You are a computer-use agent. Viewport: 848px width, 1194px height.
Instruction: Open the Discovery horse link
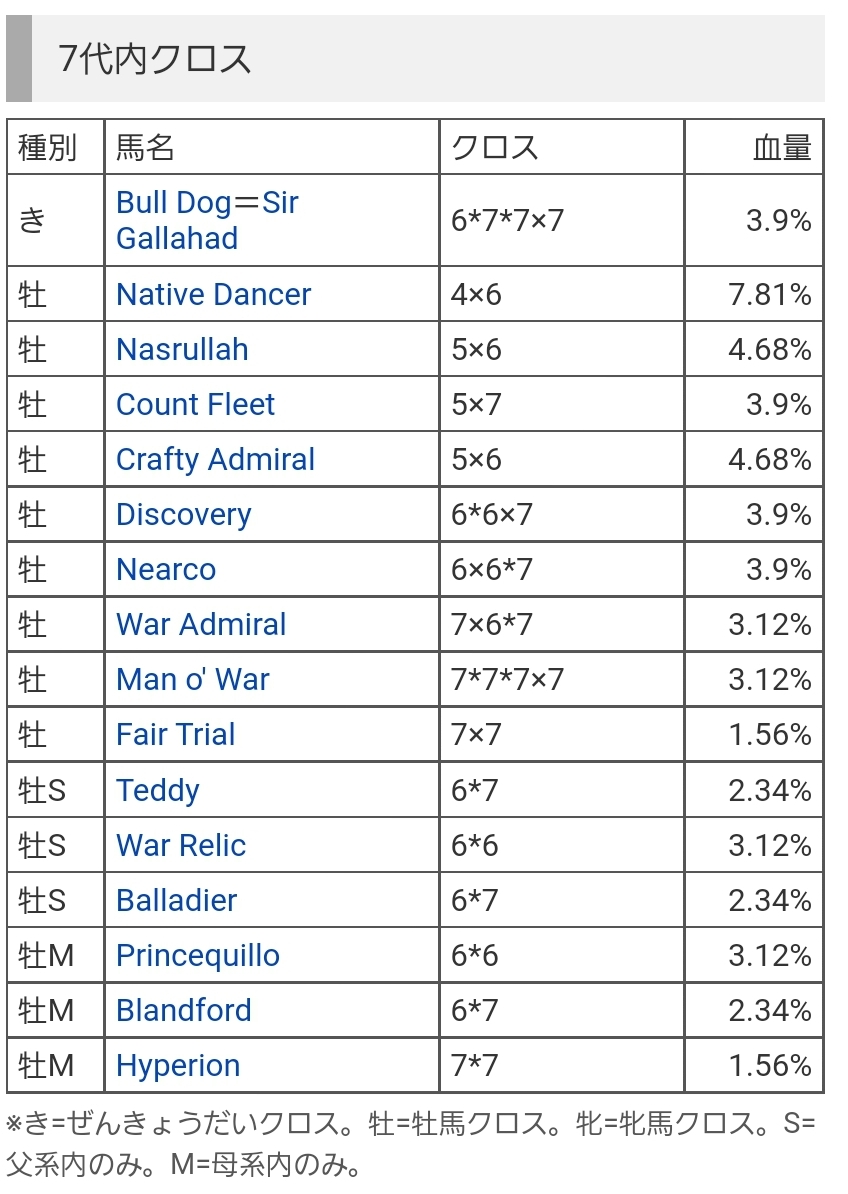(183, 515)
